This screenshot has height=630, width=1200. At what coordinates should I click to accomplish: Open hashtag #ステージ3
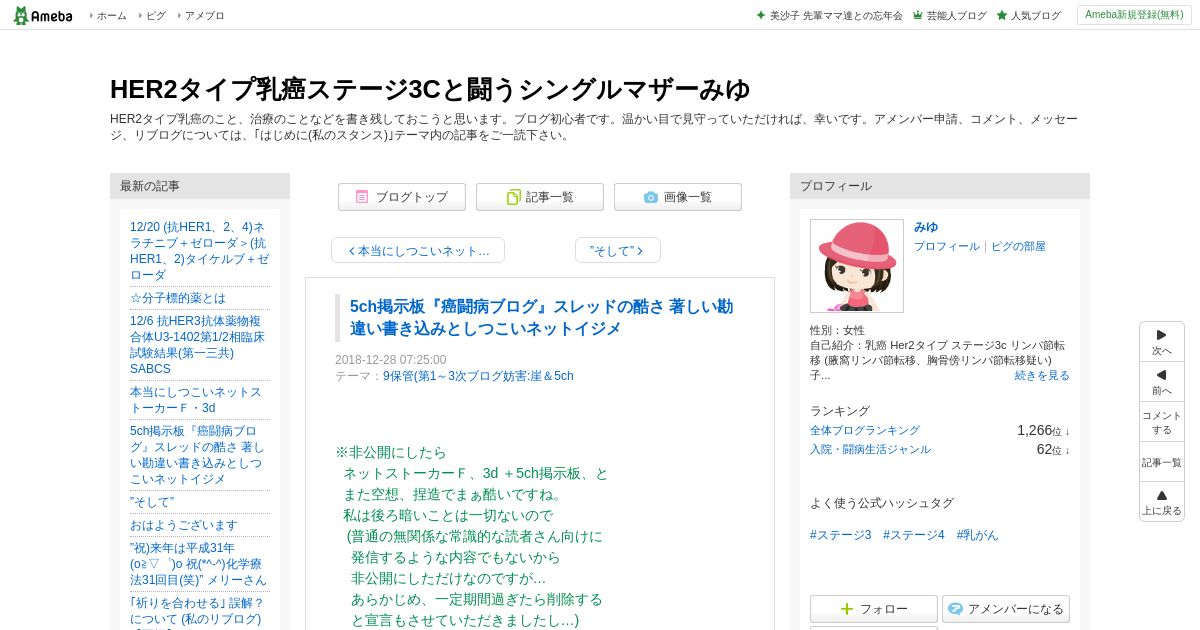point(841,535)
